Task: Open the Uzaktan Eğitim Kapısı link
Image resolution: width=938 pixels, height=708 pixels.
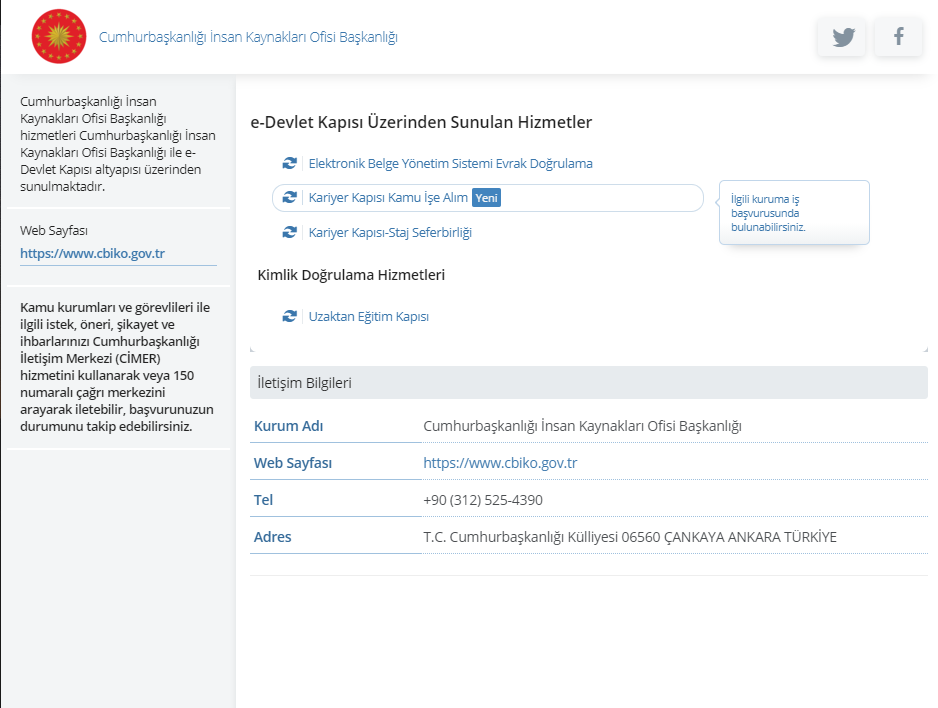Action: pos(368,316)
